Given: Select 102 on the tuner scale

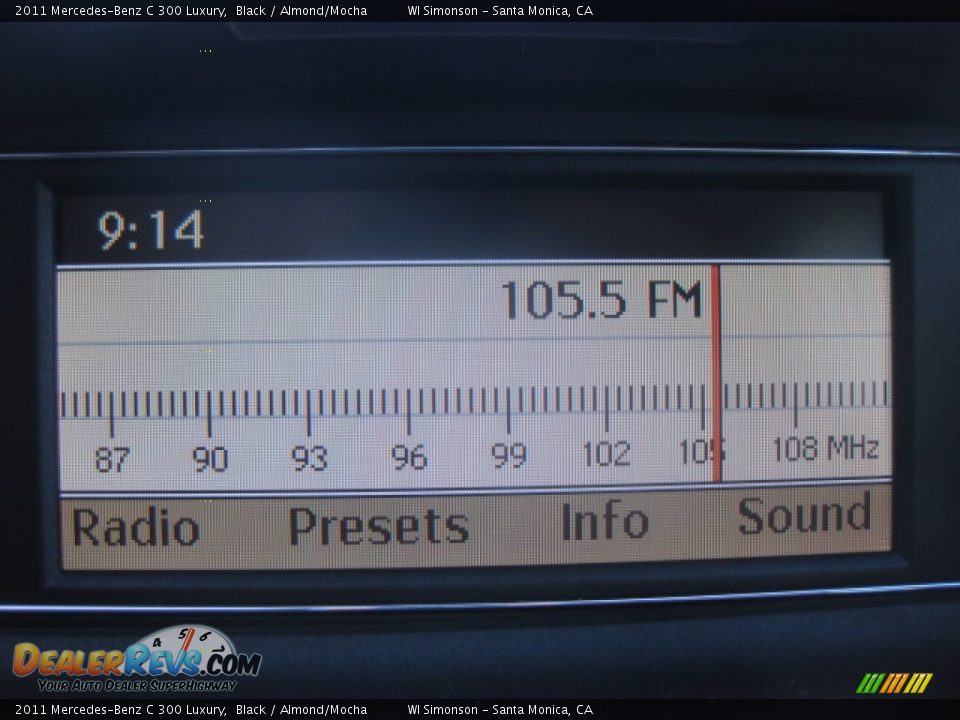Looking at the screenshot, I should pos(606,453).
